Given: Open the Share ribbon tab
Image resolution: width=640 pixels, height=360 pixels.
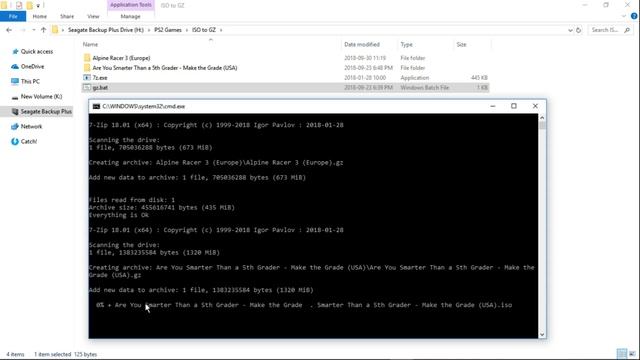Looking at the screenshot, I should pyautogui.click(x=67, y=16).
